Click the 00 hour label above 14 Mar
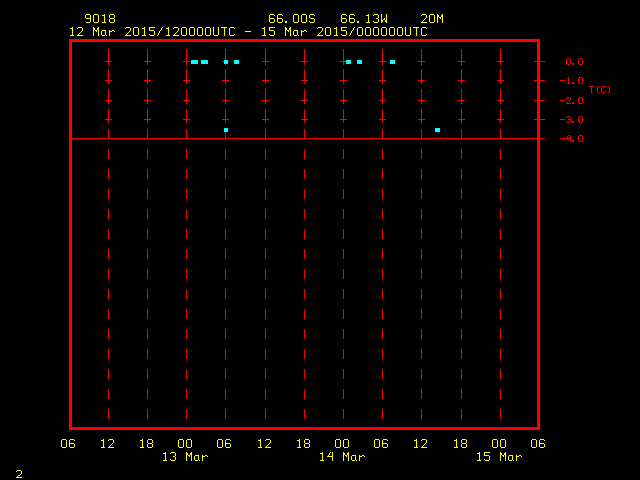 click(x=342, y=444)
